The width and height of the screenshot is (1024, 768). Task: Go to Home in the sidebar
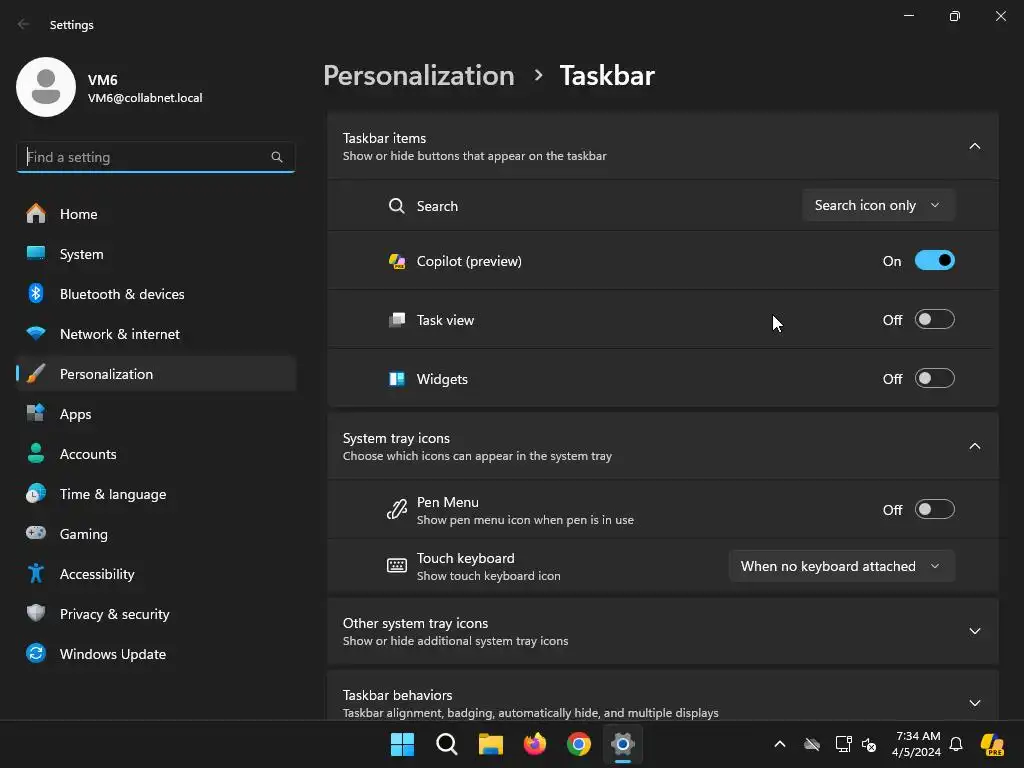[x=156, y=214]
